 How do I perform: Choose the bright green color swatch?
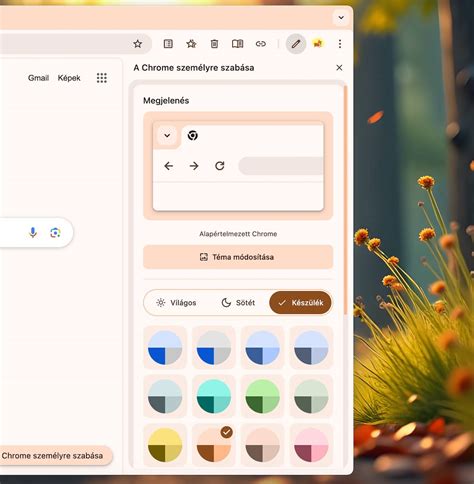[x=262, y=396]
